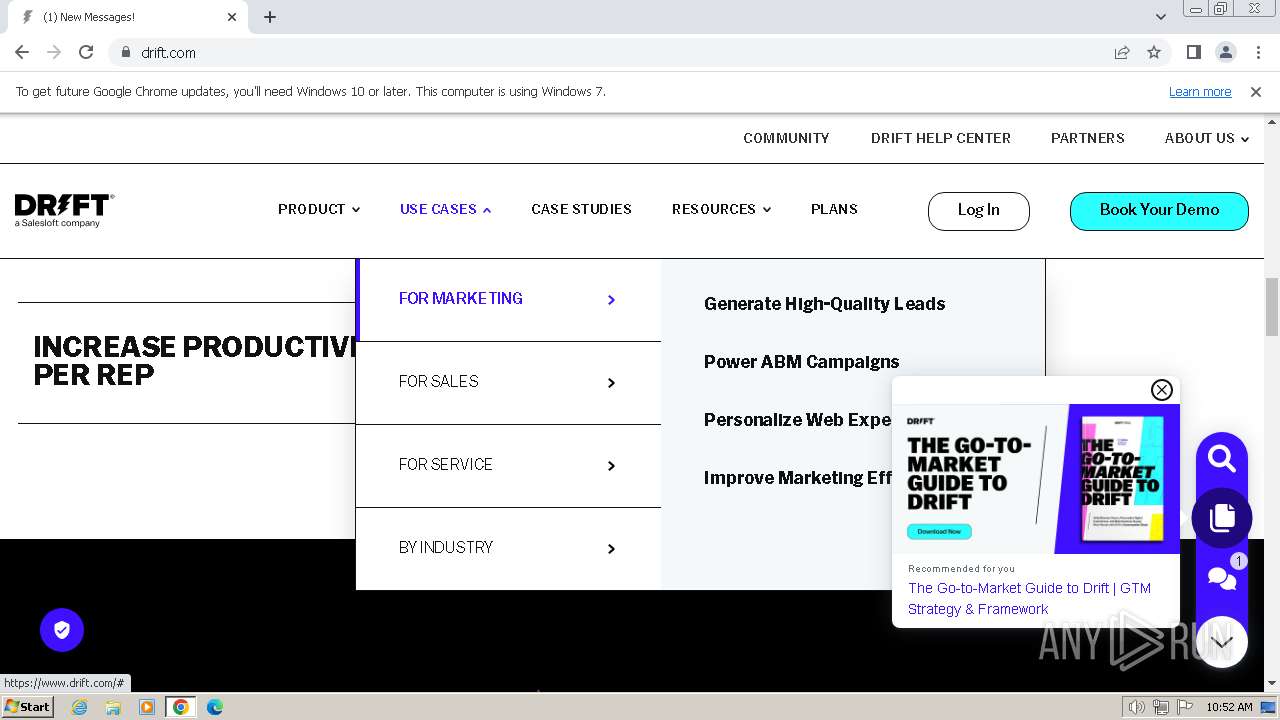Expand the PRODUCT dropdown menu
Viewport: 1280px width, 720px height.
[319, 209]
